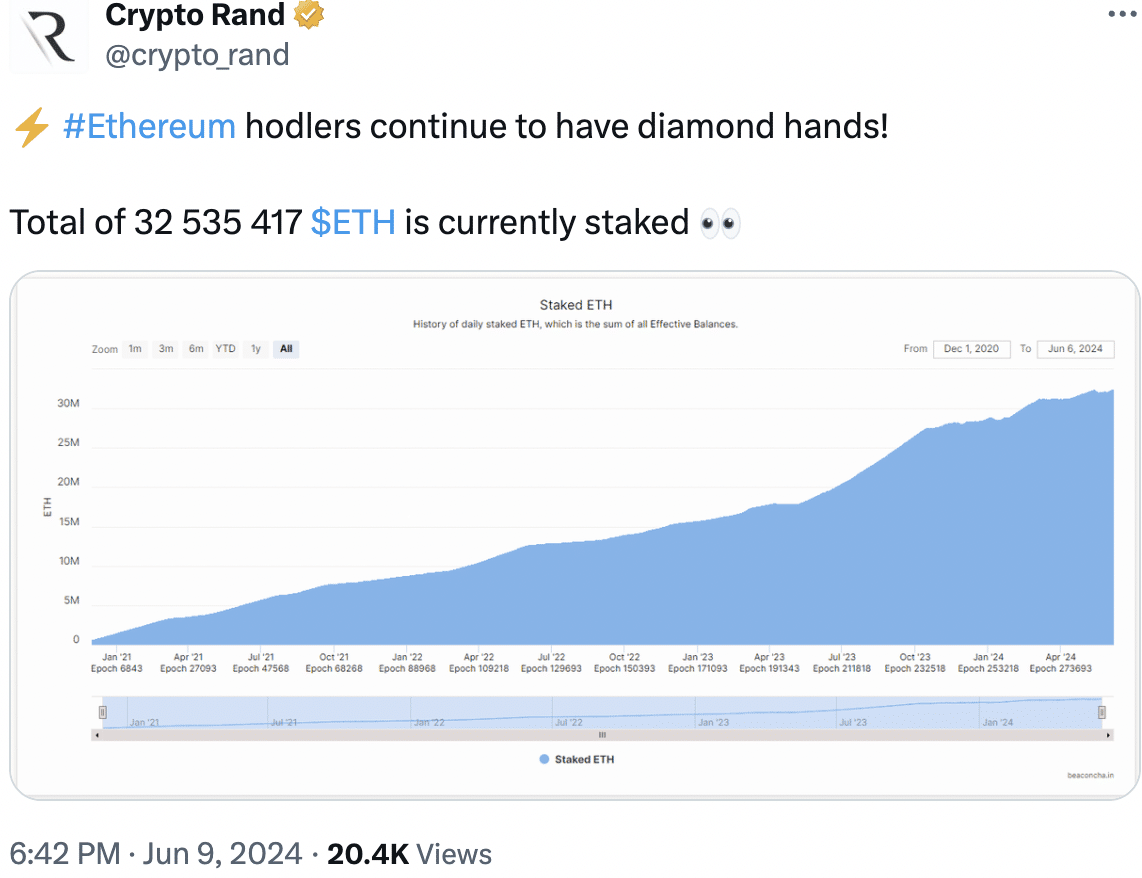
Task: Click the lightning bolt emoji
Action: [x=32, y=127]
